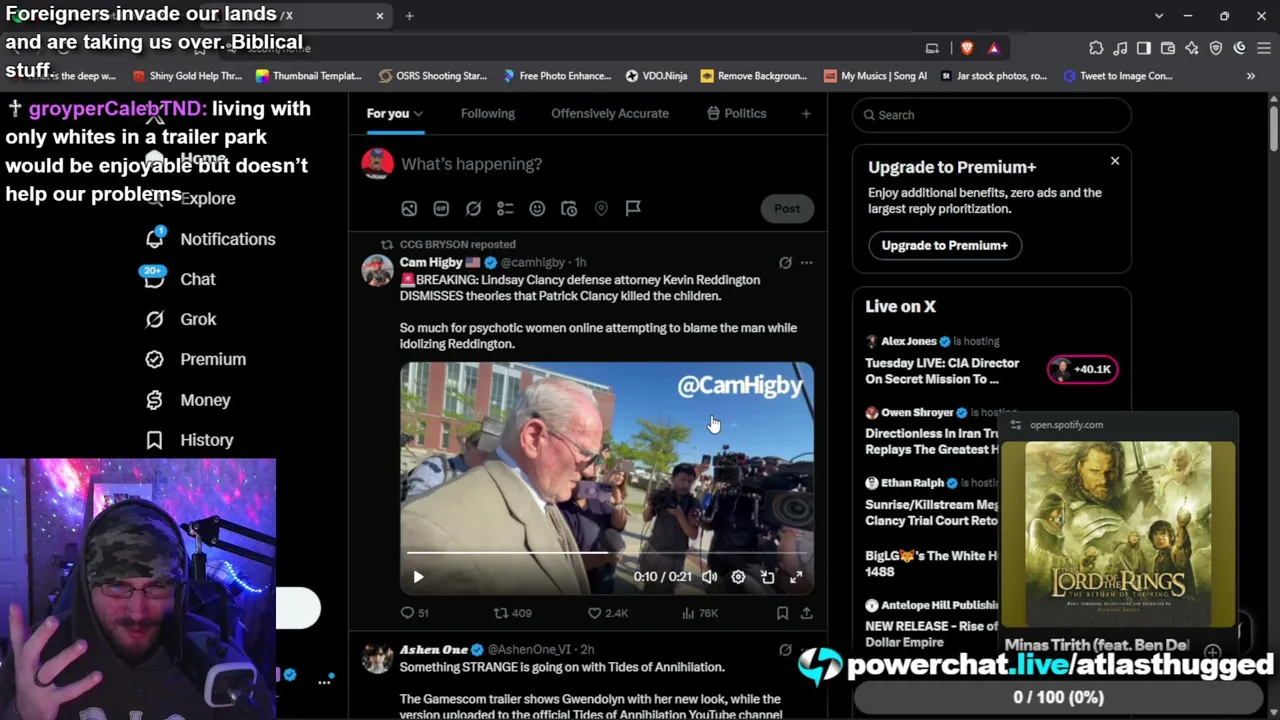
Task: Switch to the Following tab
Action: tap(488, 113)
